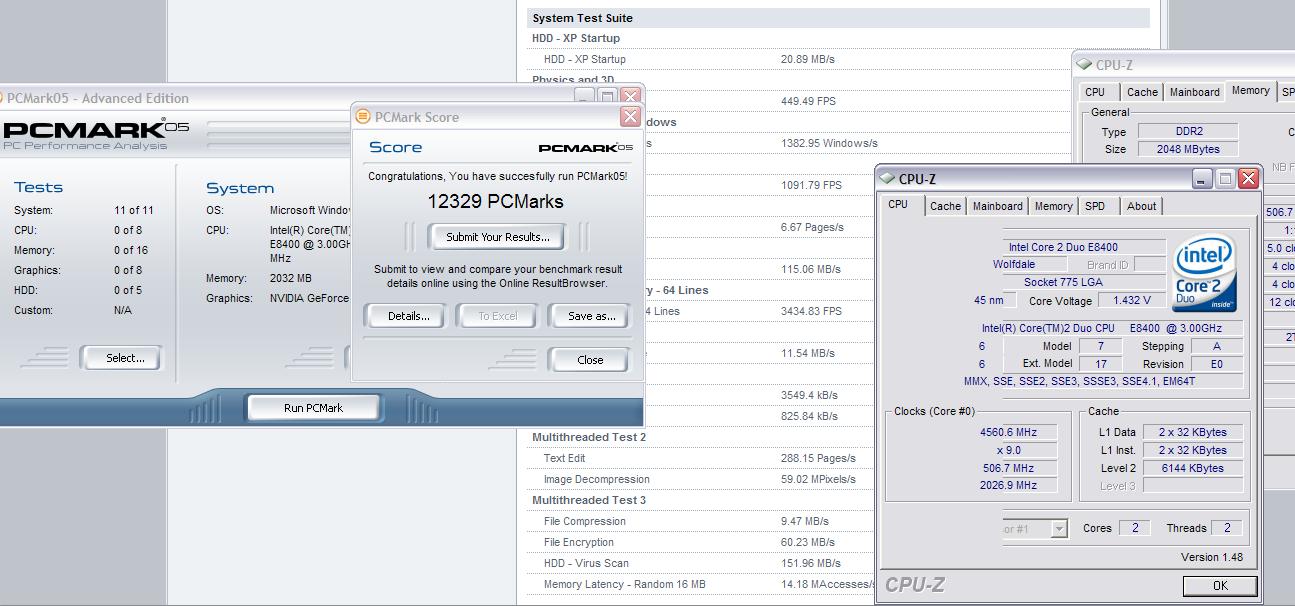Screen dimensions: 1295x606
Task: Click Multithreaded Test 3 heading
Action: 589,500
